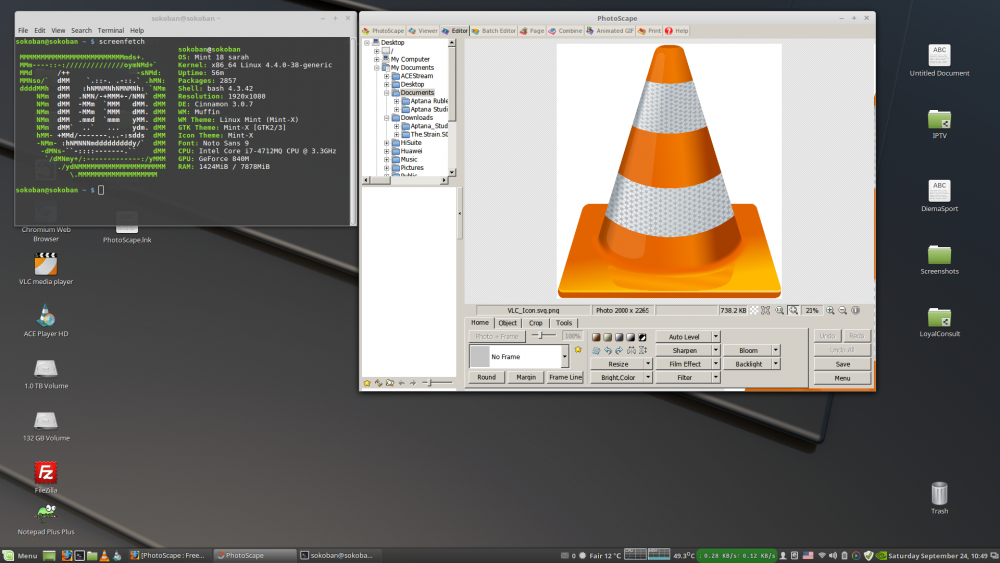Open the Combine tab in PhotoScape
The image size is (1000, 563).
pos(566,31)
